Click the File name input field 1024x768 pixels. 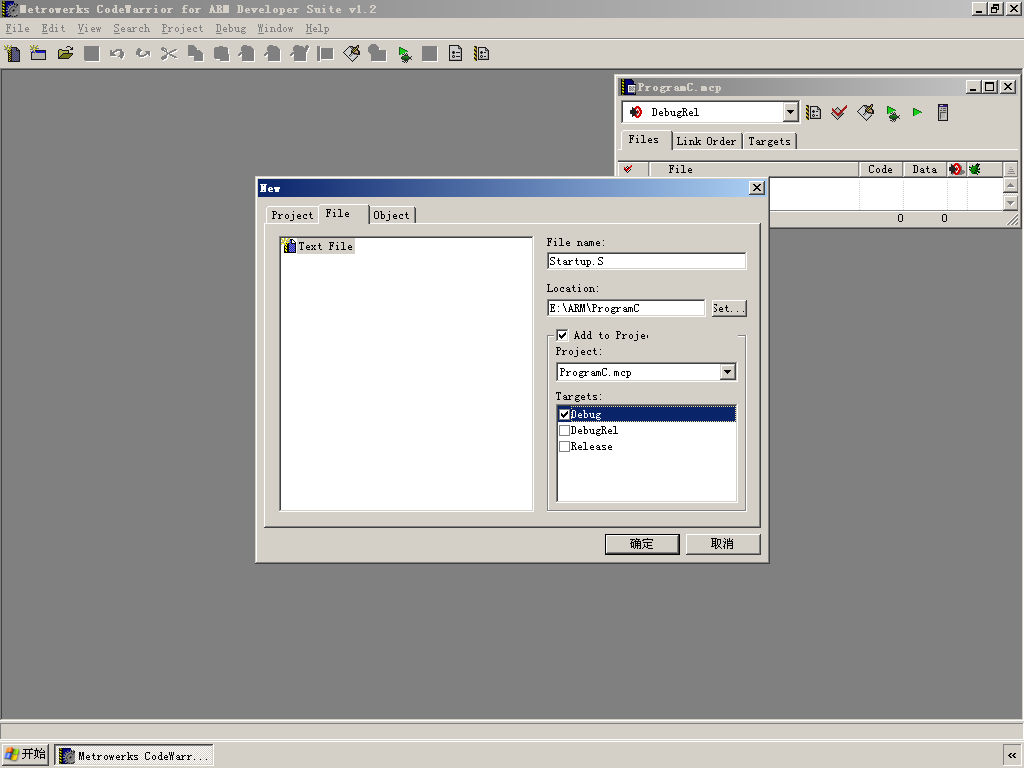coord(647,261)
